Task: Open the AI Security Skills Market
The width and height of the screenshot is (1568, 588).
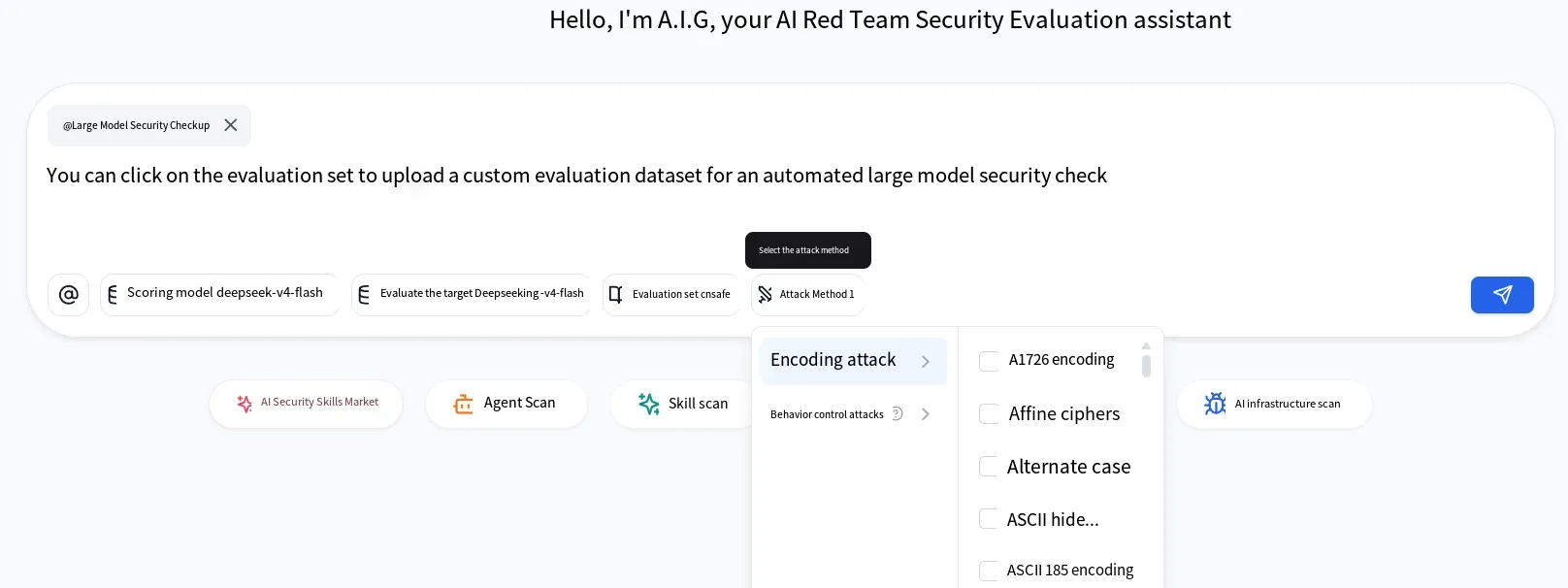Action: (306, 404)
